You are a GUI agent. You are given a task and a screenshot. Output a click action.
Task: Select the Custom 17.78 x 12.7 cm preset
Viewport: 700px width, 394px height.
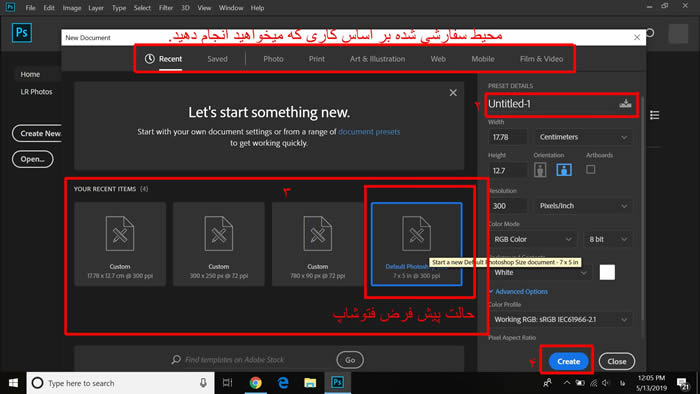[120, 244]
